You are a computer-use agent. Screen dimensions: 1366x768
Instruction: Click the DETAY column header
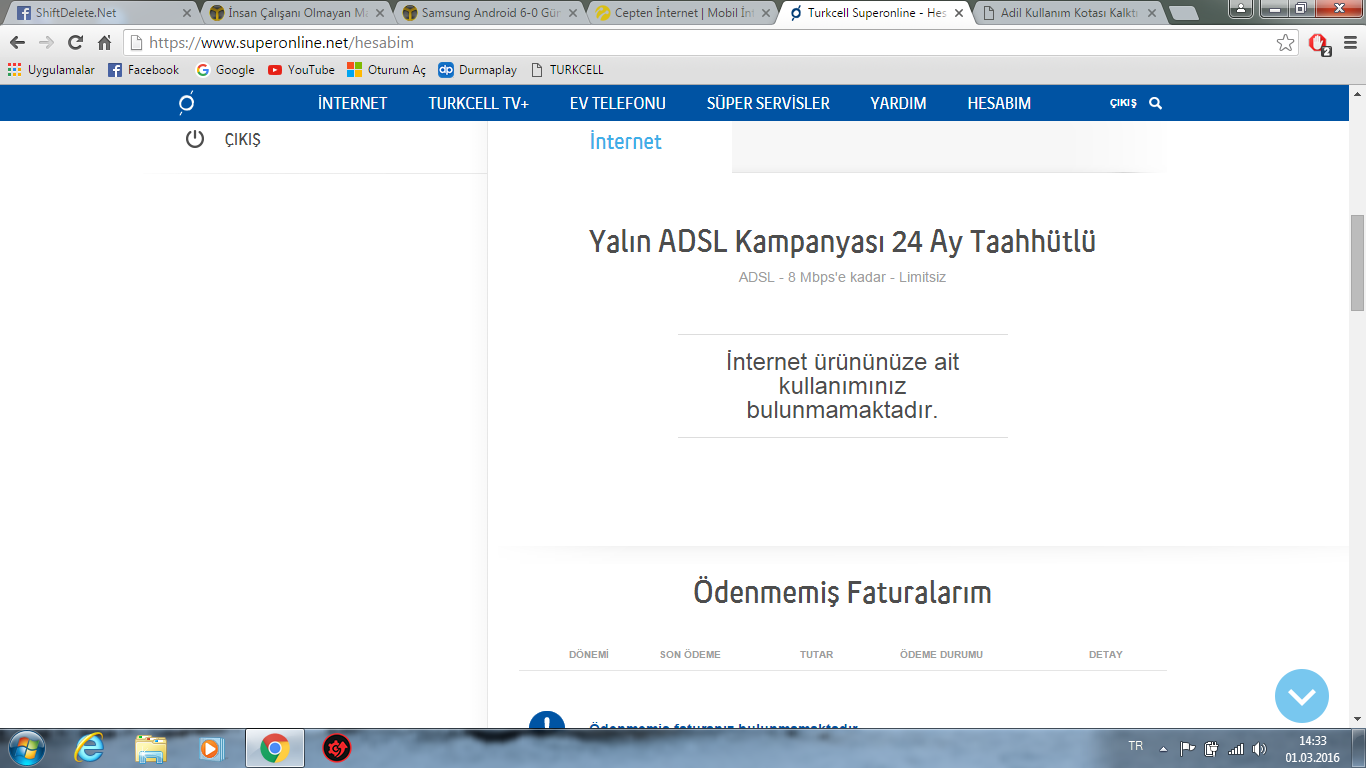1106,655
